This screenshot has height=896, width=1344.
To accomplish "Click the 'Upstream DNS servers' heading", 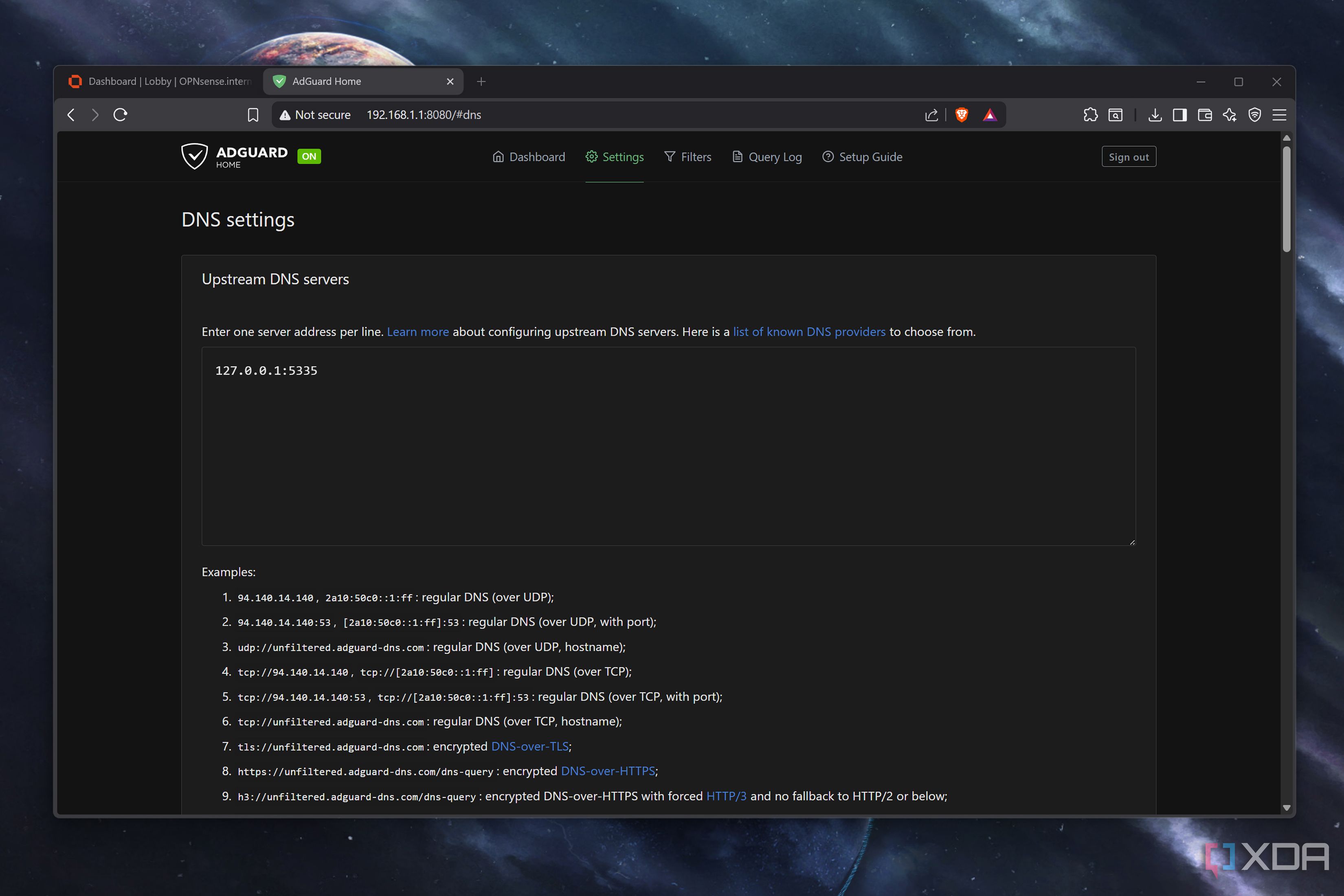I will pyautogui.click(x=275, y=279).
